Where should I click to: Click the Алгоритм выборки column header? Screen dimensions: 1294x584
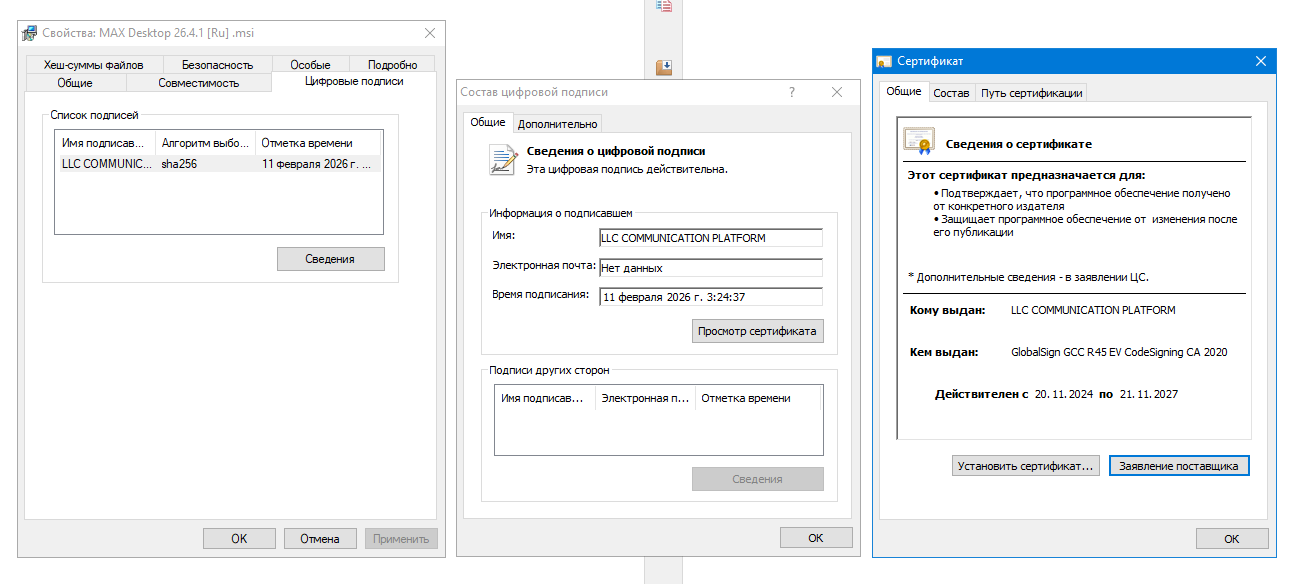[206, 143]
